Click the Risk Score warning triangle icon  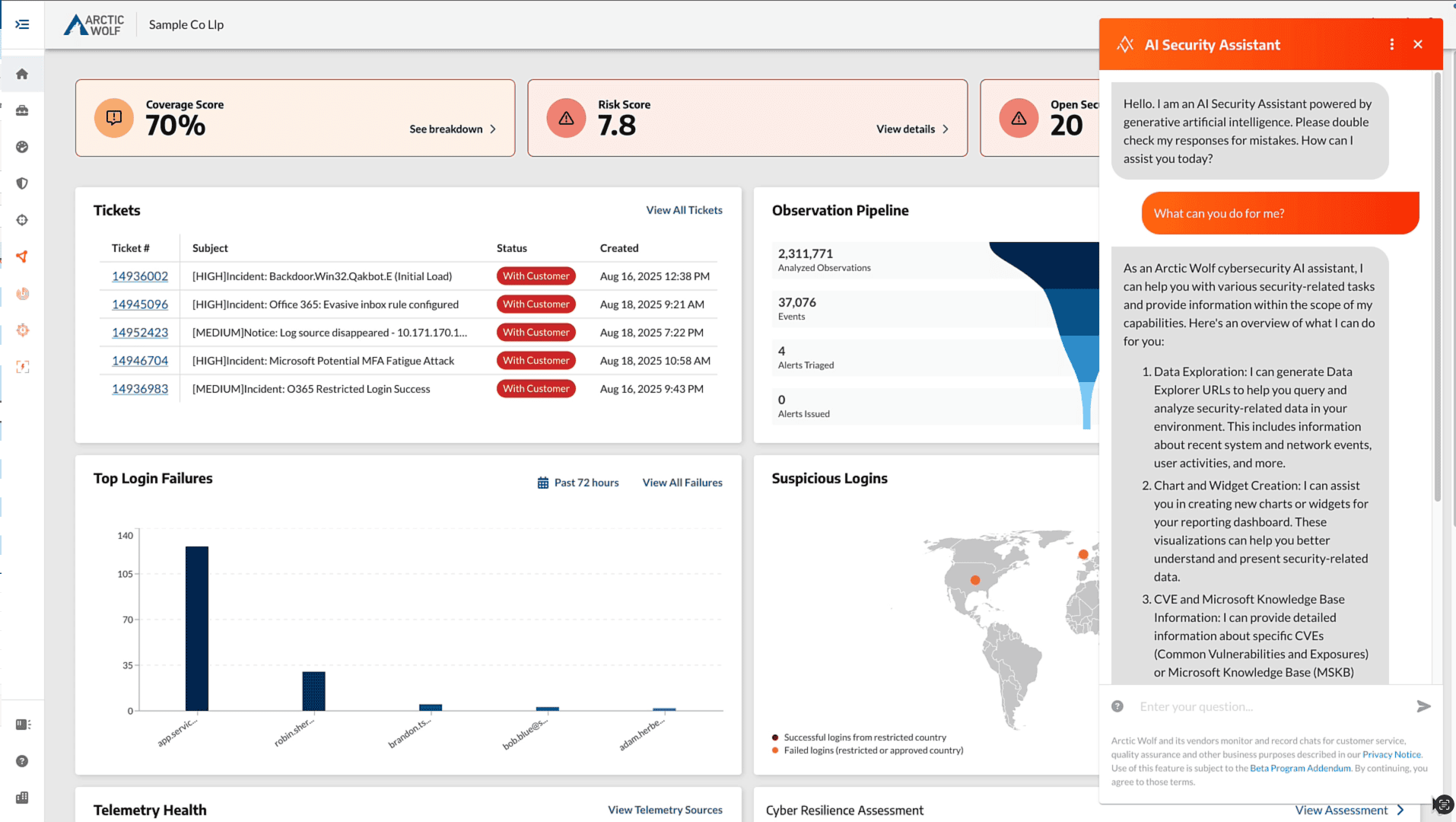(566, 118)
